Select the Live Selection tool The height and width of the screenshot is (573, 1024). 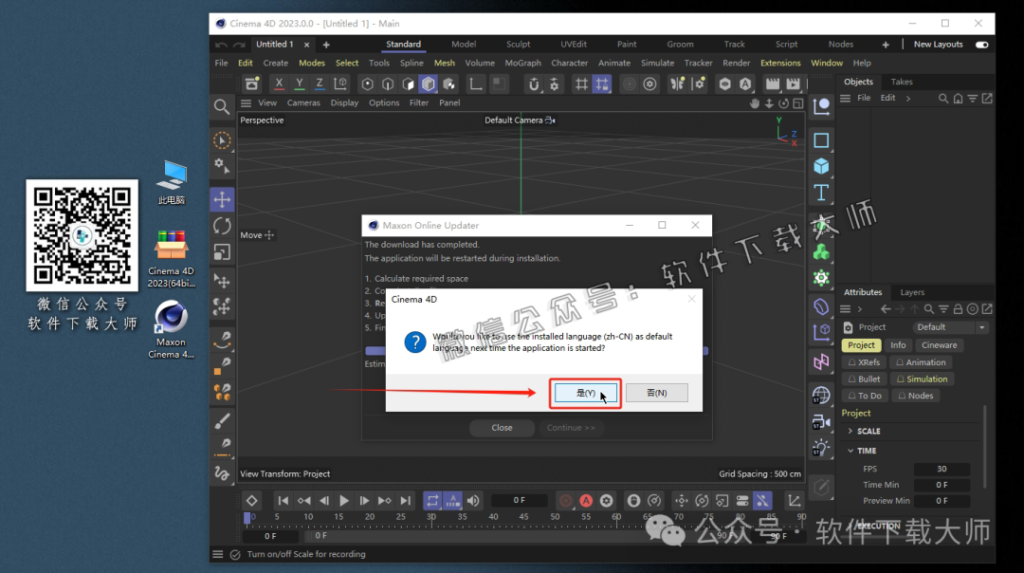[222, 140]
